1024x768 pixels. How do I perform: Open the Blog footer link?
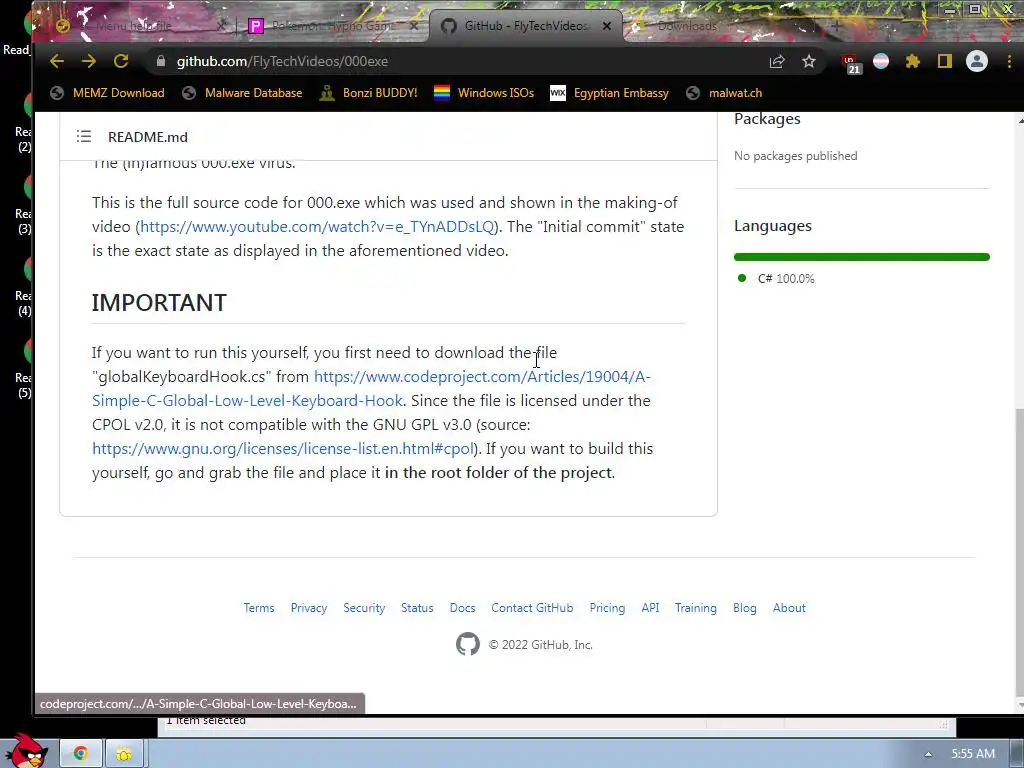click(x=744, y=608)
